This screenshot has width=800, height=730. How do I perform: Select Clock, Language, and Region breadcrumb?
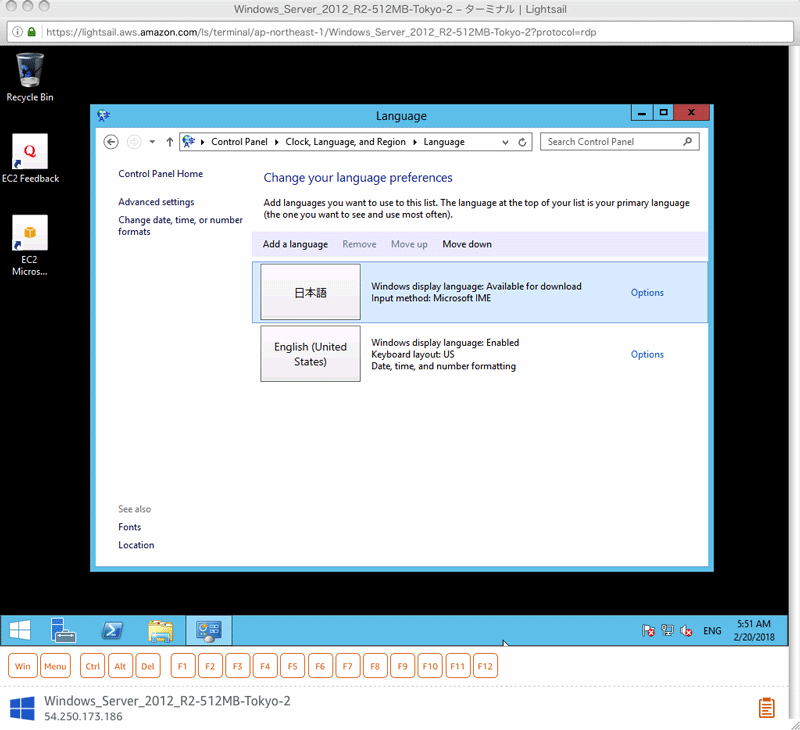click(345, 142)
